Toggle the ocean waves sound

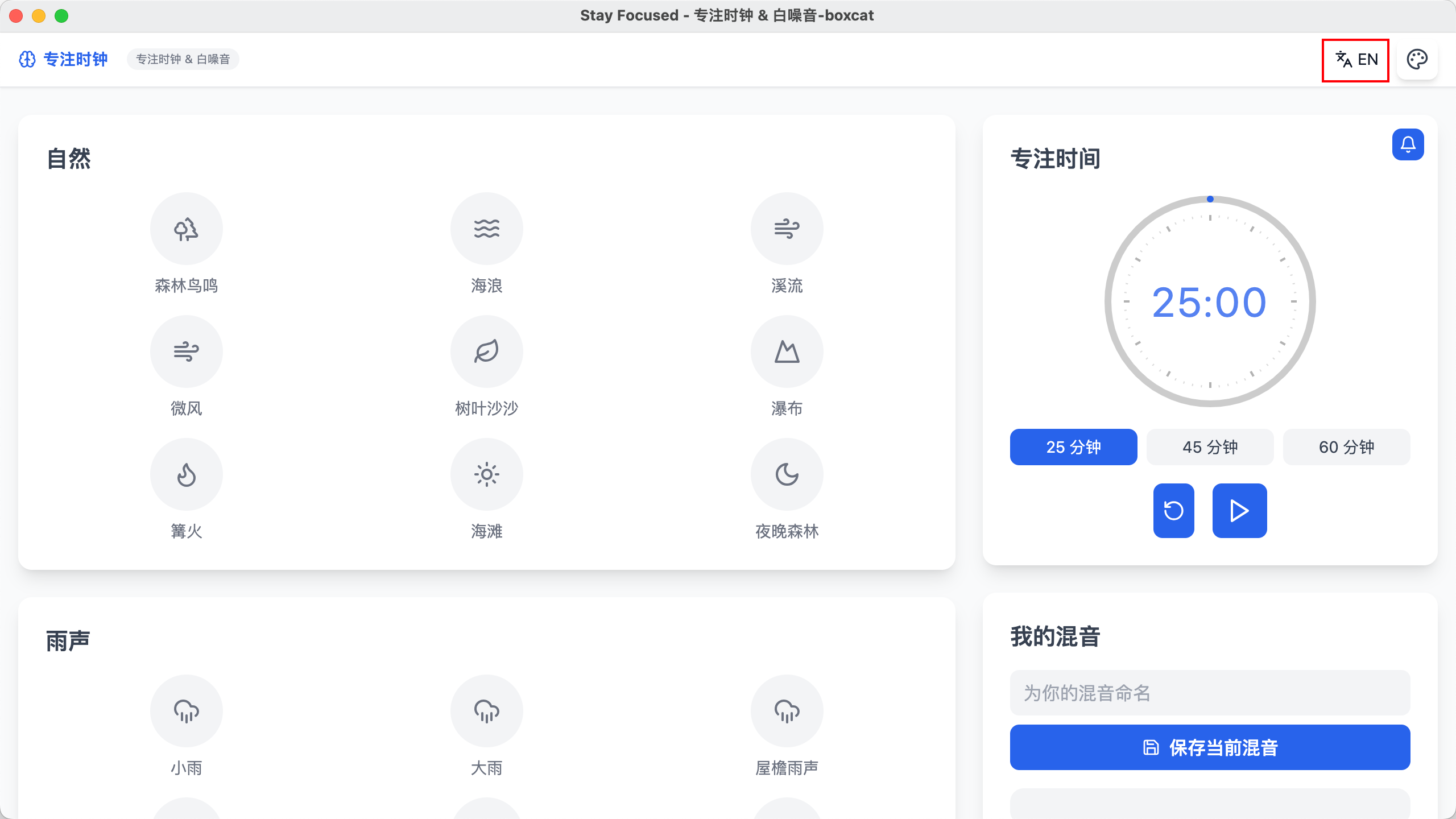[x=487, y=229]
